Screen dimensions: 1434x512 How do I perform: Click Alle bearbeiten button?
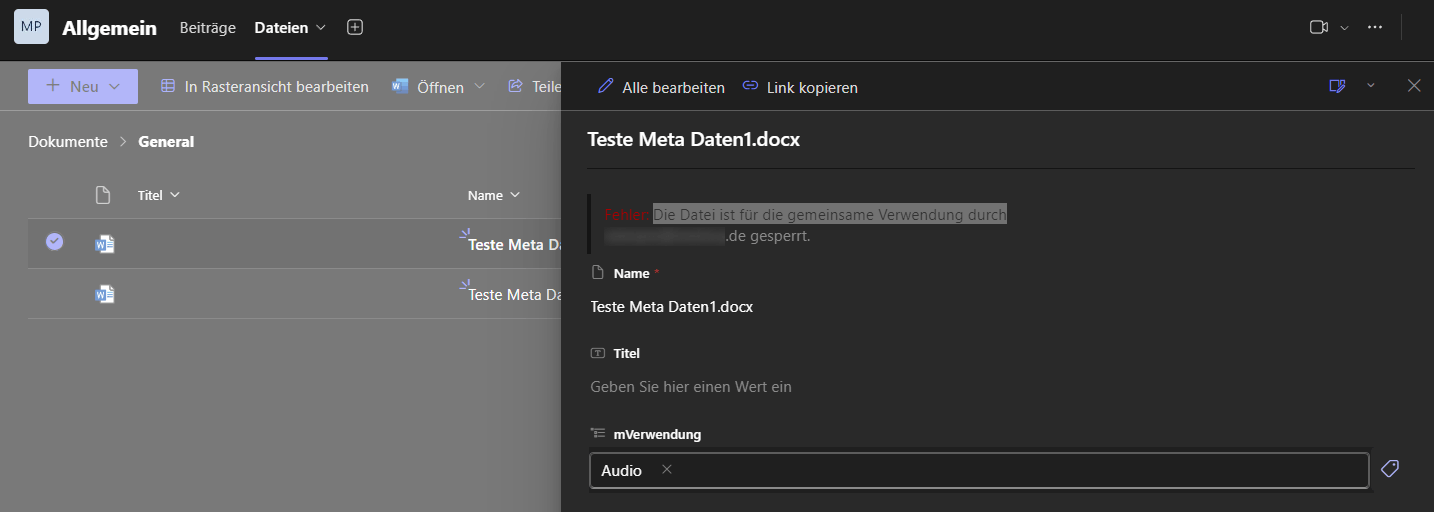[x=661, y=87]
